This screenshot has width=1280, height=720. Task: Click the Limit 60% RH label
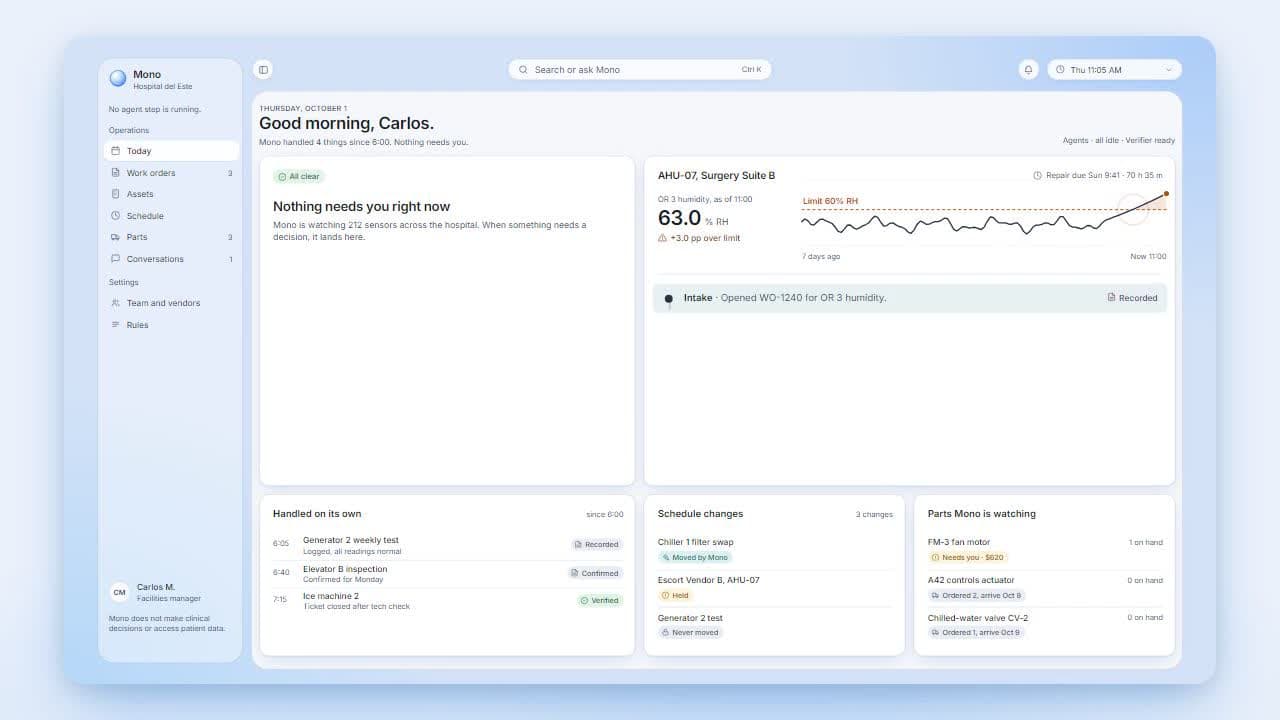pyautogui.click(x=830, y=201)
